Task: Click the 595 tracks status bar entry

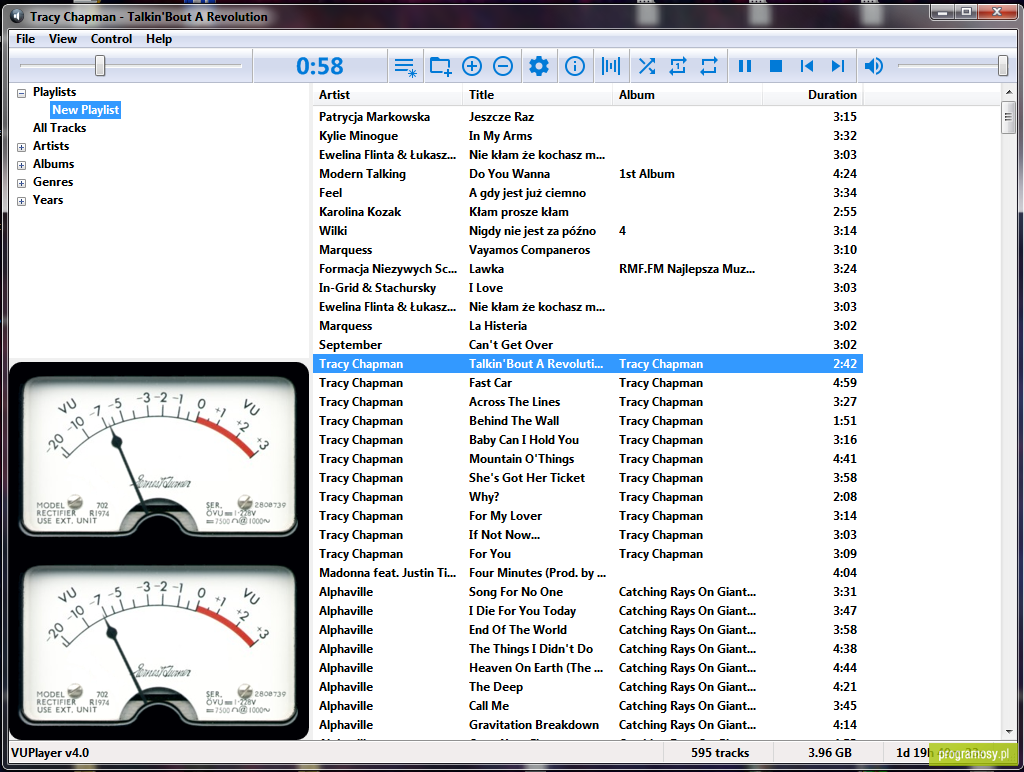Action: point(720,752)
